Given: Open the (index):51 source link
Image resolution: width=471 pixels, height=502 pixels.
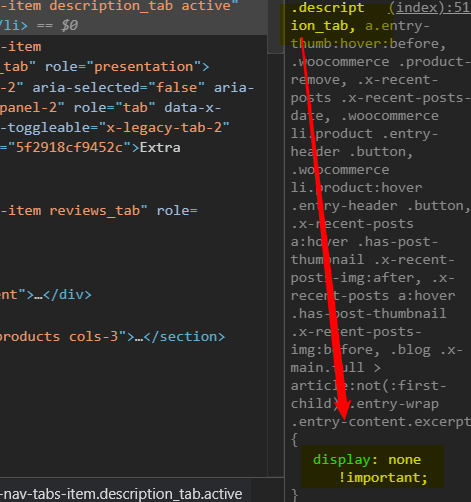Looking at the screenshot, I should [x=430, y=7].
